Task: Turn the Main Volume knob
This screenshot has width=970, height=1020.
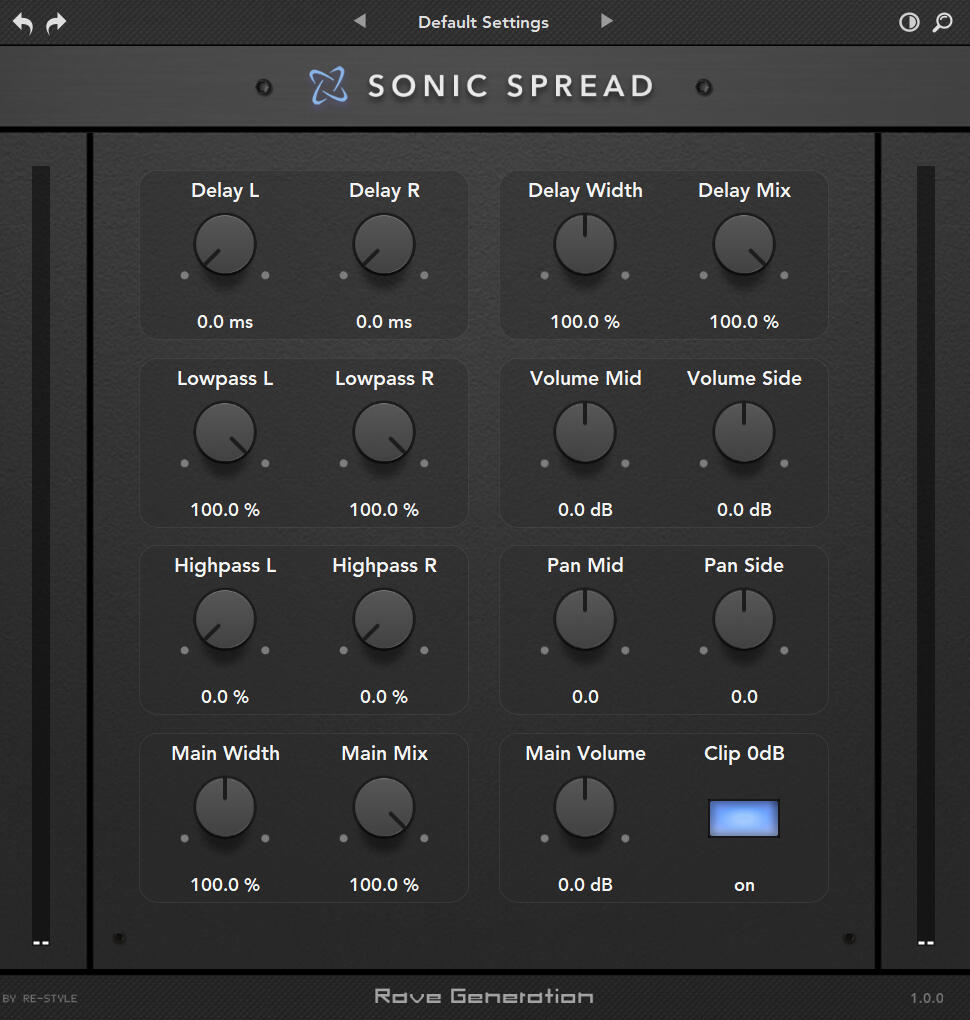Action: point(585,808)
